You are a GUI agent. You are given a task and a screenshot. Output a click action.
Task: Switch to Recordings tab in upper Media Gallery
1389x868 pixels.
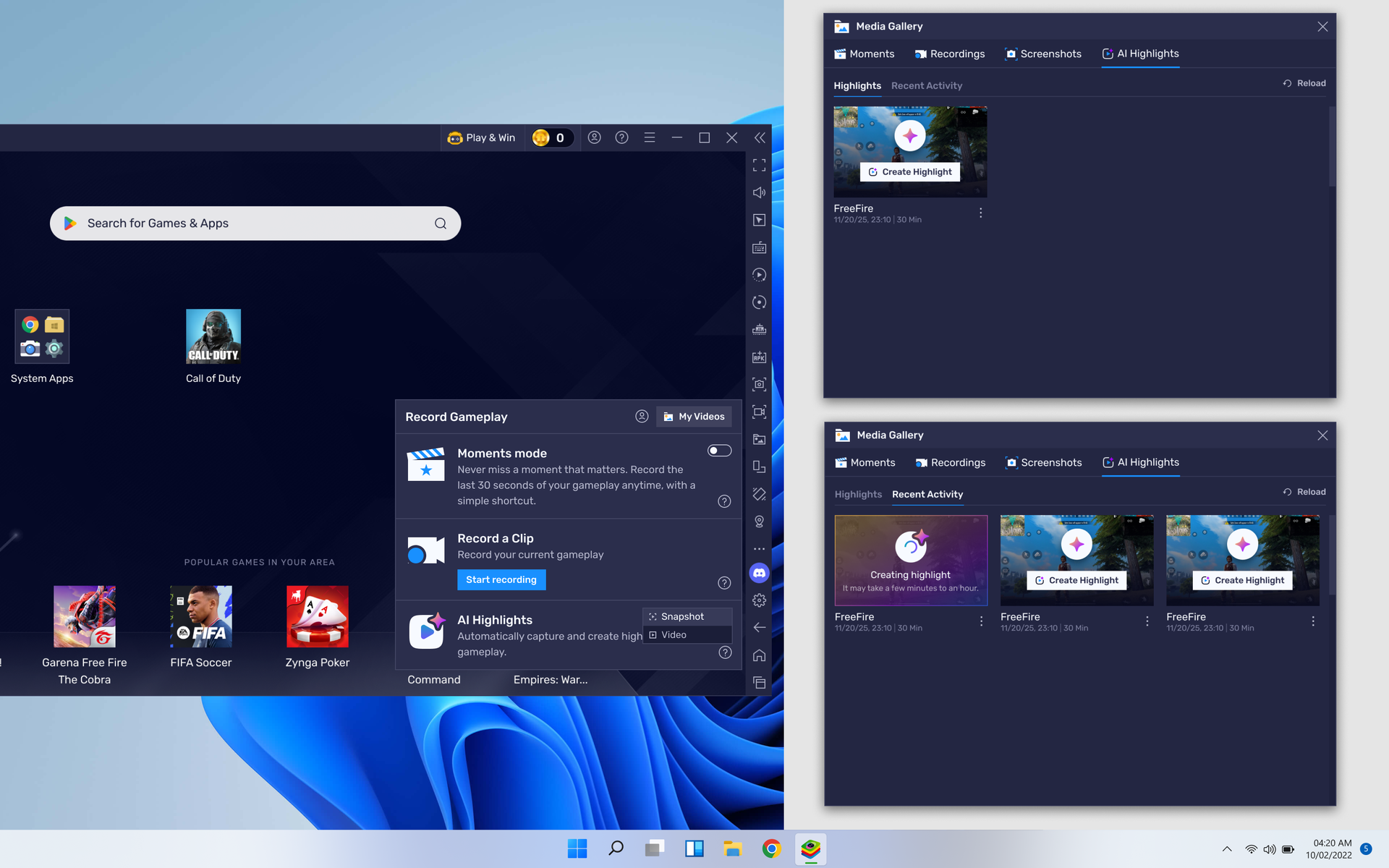[x=949, y=54]
